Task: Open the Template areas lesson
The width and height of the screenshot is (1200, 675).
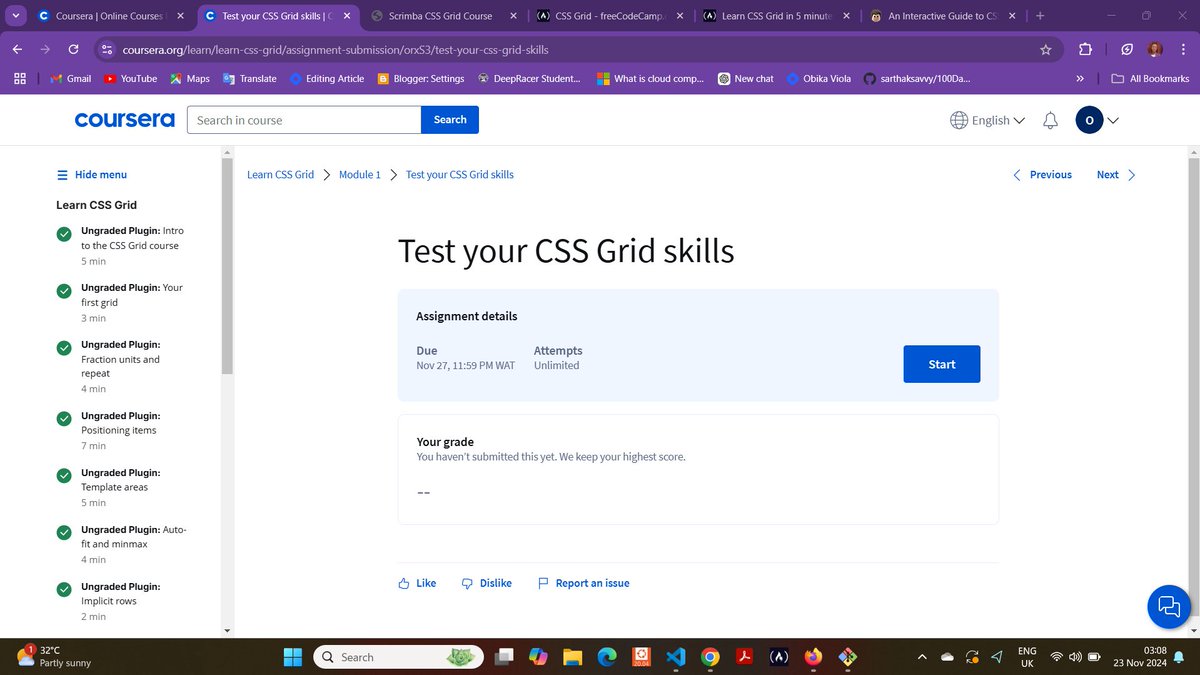Action: (x=120, y=487)
